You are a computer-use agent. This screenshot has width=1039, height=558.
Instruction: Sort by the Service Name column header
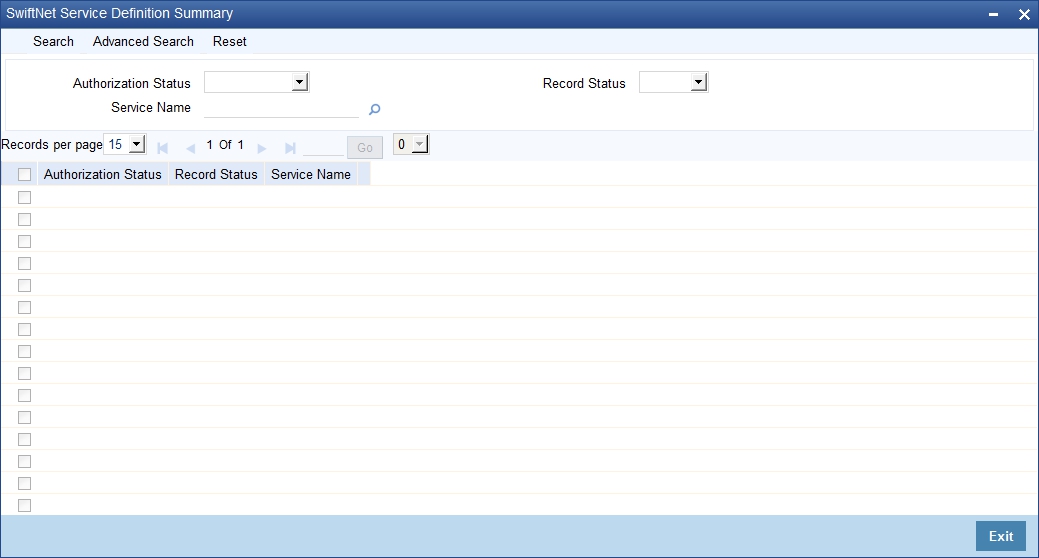[311, 174]
